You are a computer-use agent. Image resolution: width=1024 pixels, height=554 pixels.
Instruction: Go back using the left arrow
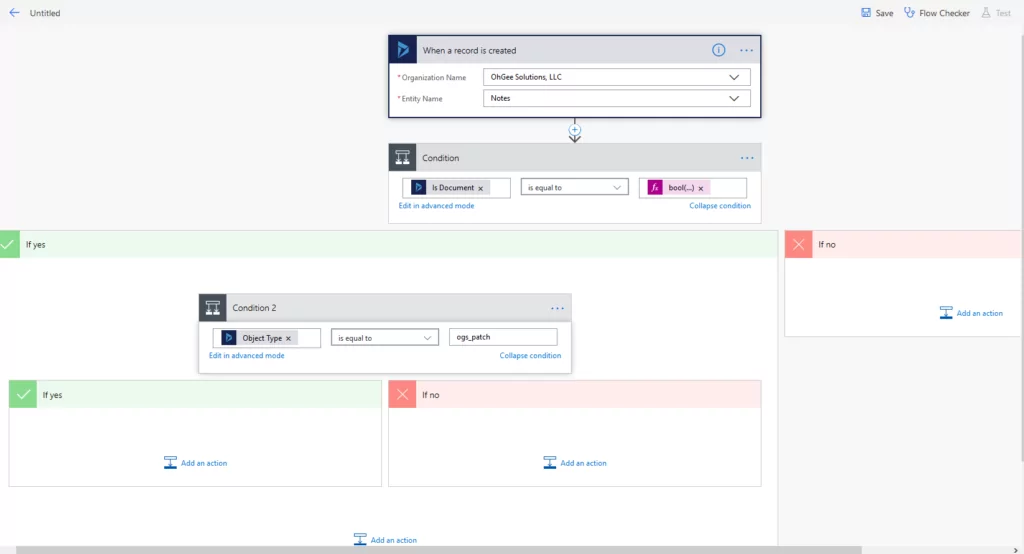[x=14, y=12]
